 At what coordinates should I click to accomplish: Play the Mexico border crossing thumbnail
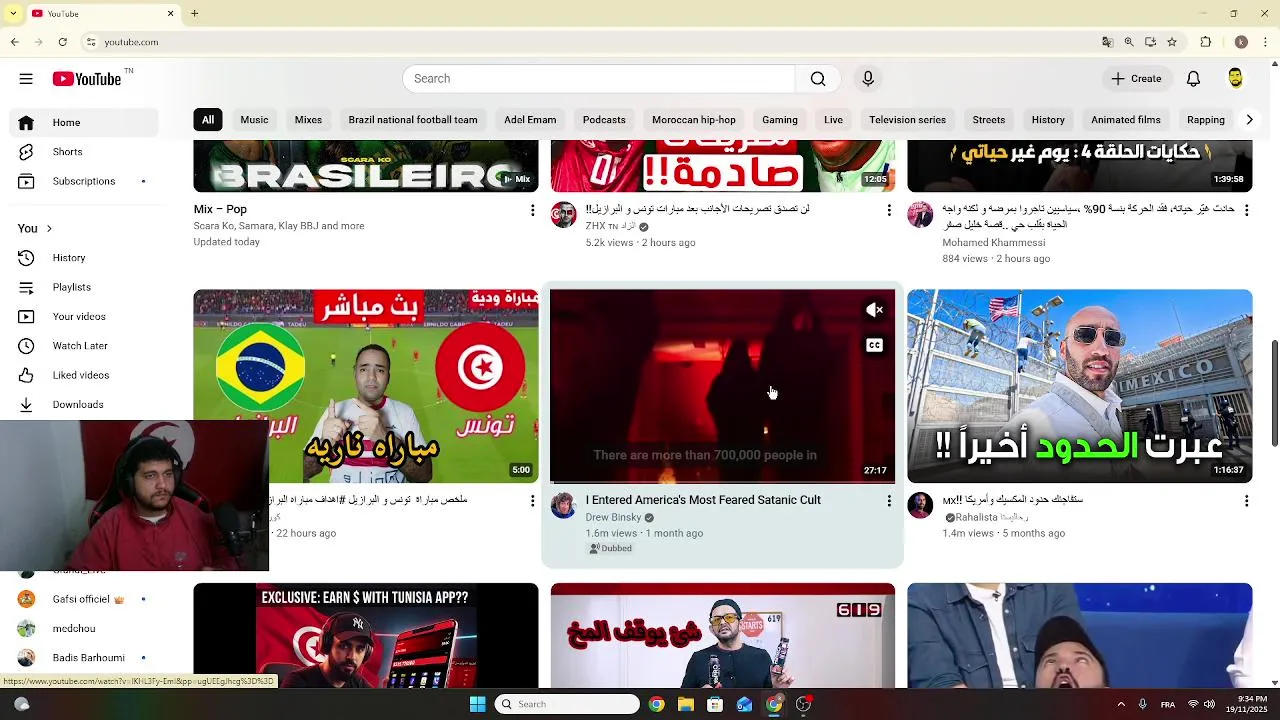[1079, 386]
